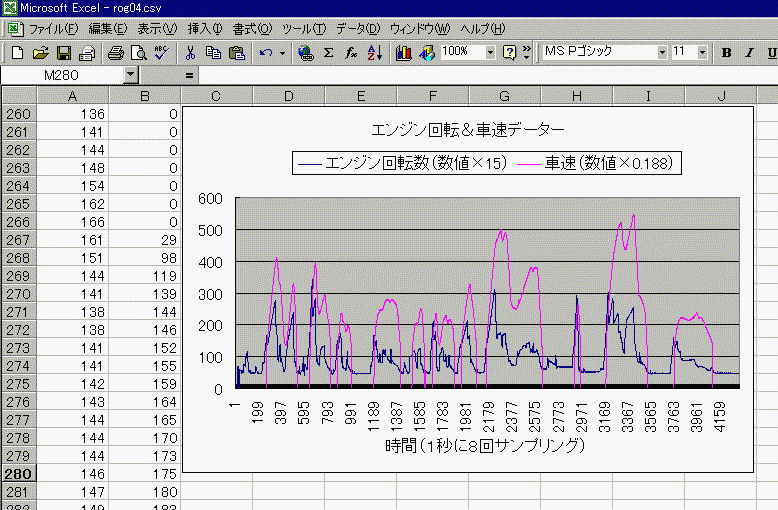Image resolution: width=778 pixels, height=510 pixels.
Task: Open the データ(D) menu
Action: point(358,29)
